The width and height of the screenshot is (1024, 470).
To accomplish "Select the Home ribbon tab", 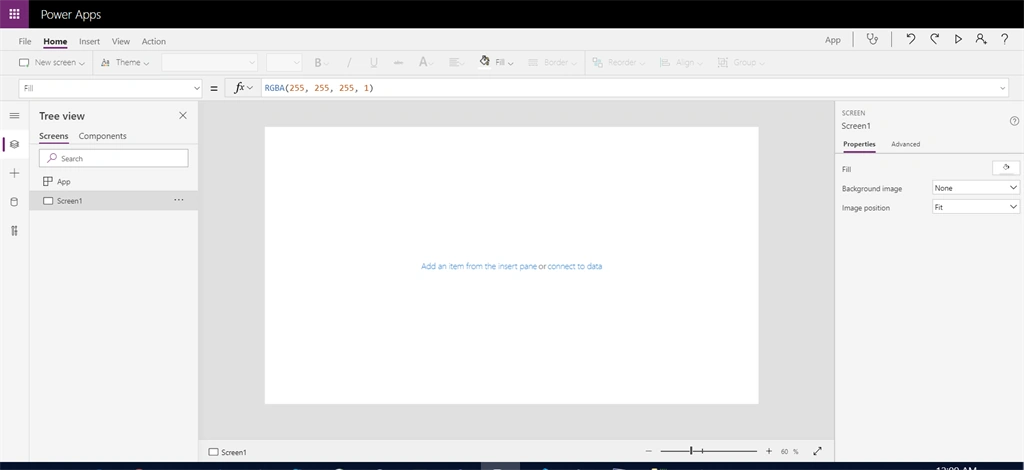I will [55, 41].
